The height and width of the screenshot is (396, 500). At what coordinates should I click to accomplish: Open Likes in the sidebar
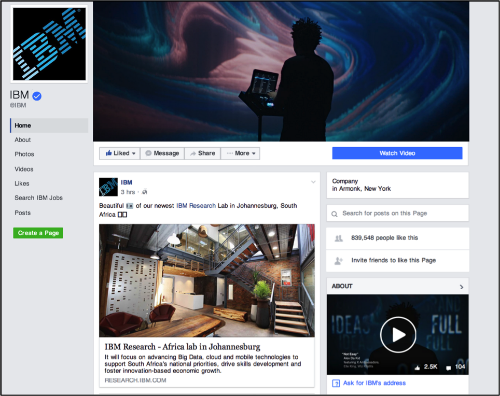coord(22,183)
